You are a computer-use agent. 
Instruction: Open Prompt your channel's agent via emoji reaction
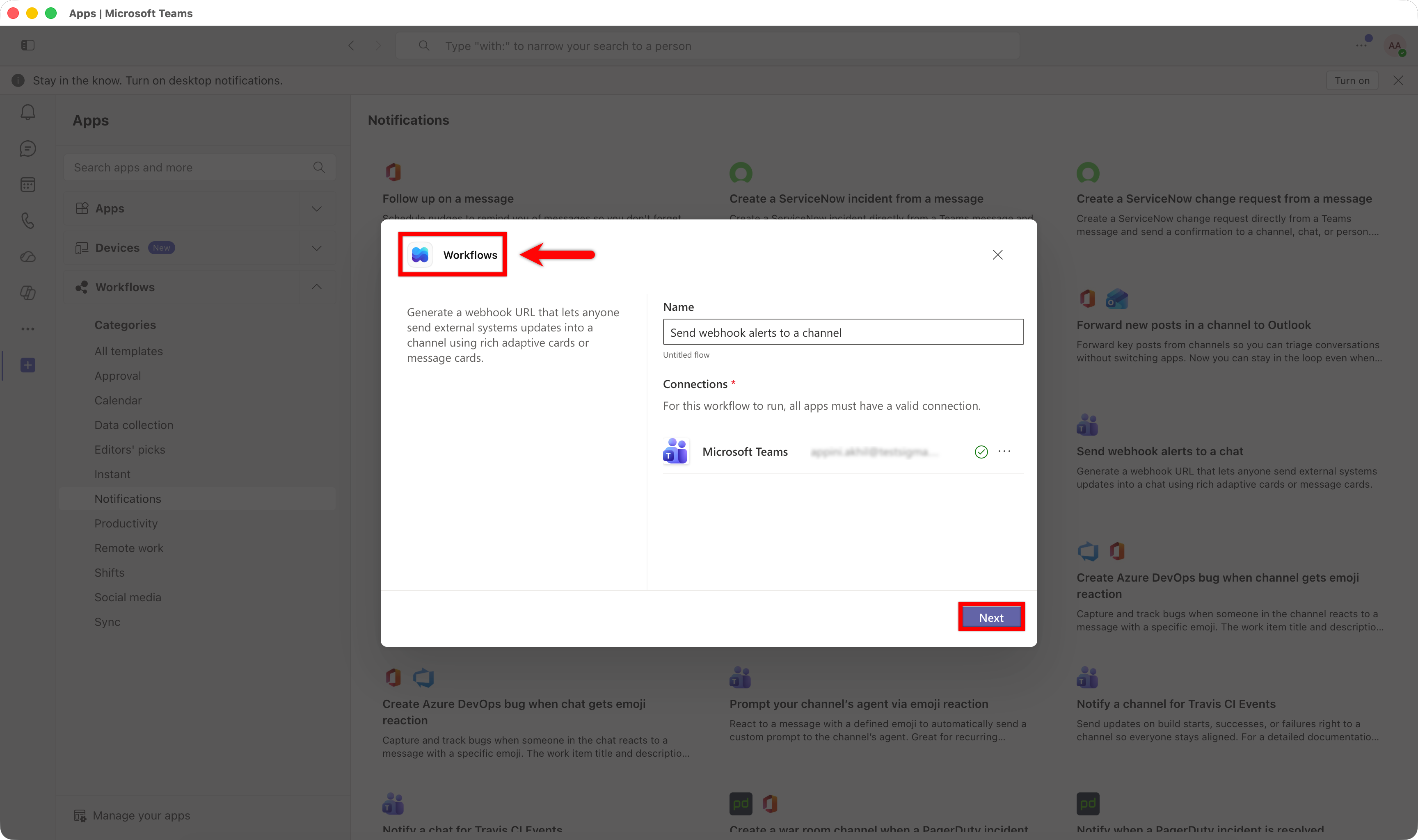point(859,703)
